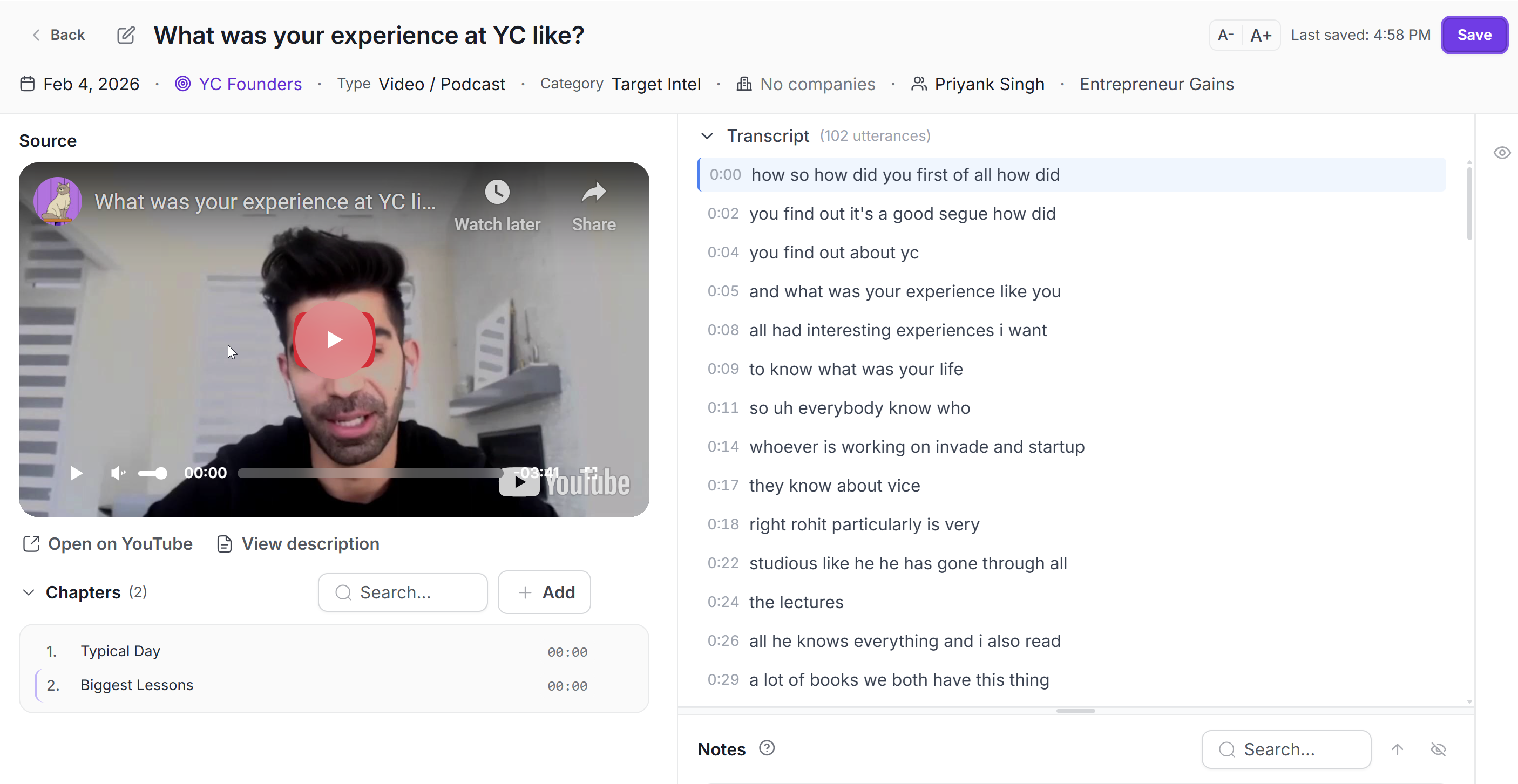The image size is (1518, 784).
Task: Click the Notes search input field
Action: pos(1286,749)
